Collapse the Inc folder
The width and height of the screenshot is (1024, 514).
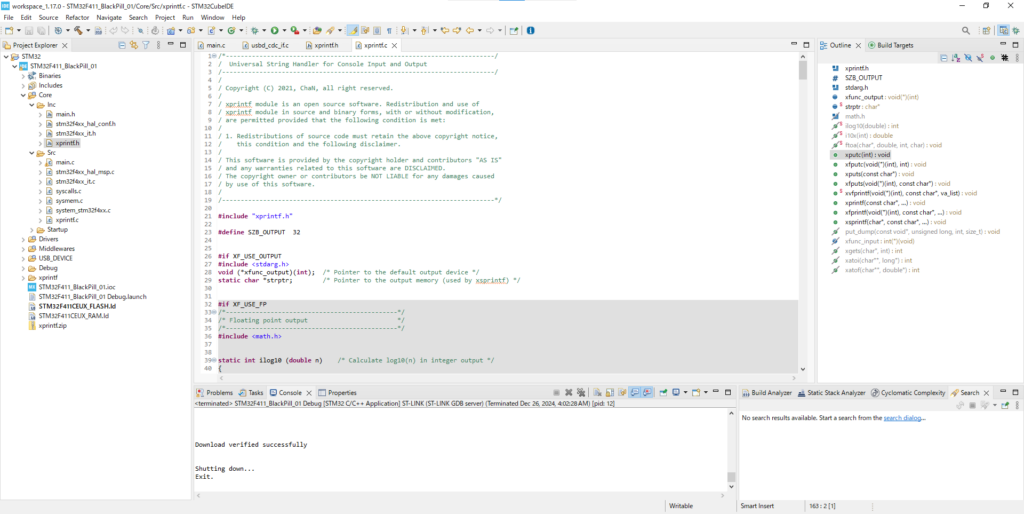32,104
